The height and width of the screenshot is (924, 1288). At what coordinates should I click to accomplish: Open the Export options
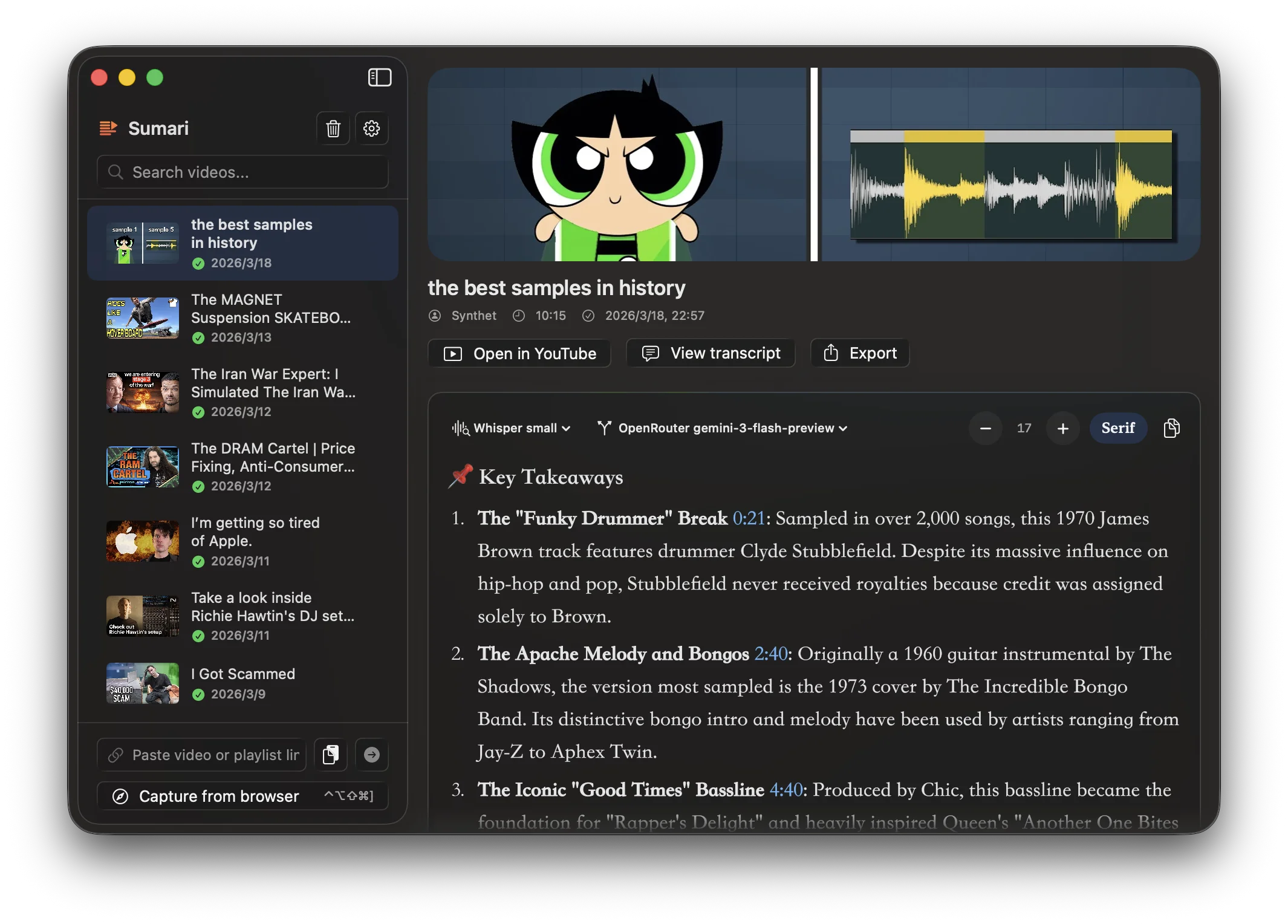(859, 353)
